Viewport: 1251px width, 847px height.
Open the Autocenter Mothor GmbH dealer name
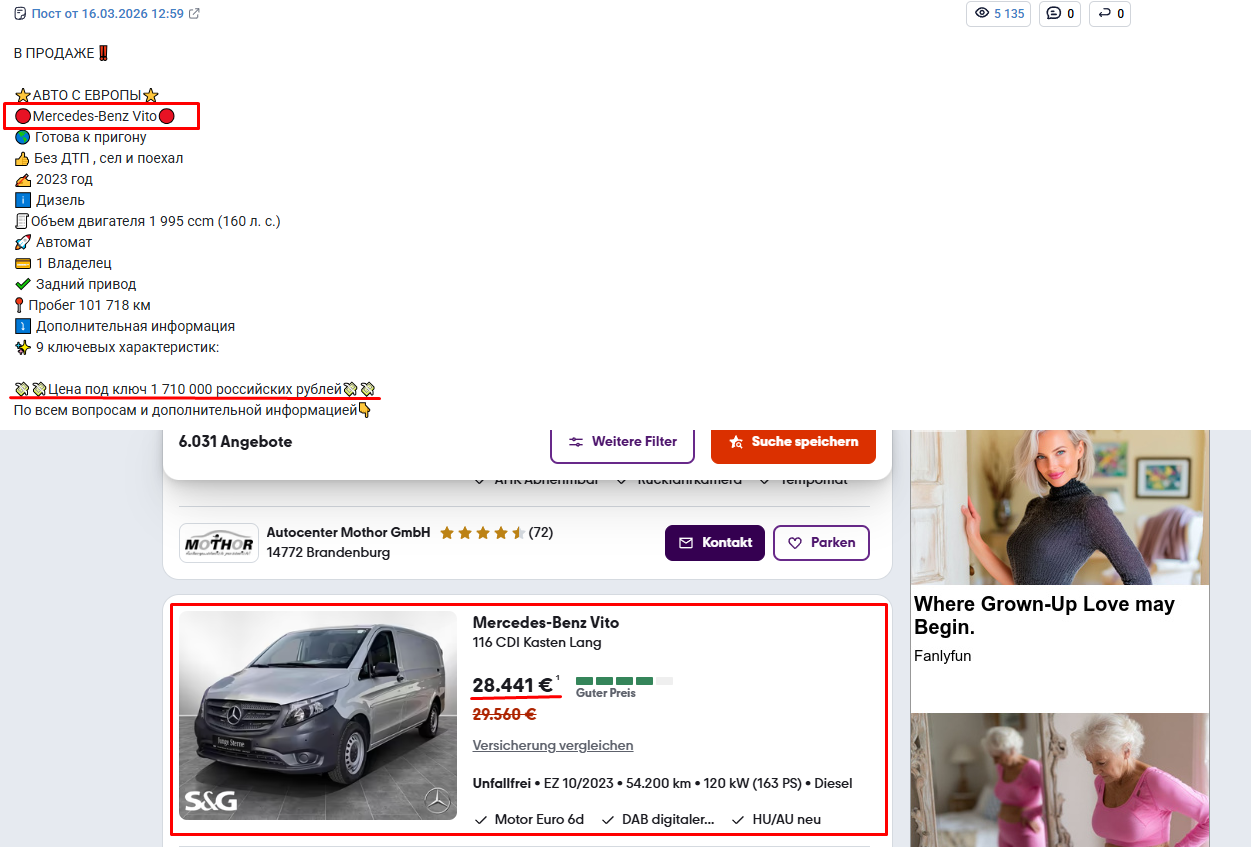pos(348,533)
